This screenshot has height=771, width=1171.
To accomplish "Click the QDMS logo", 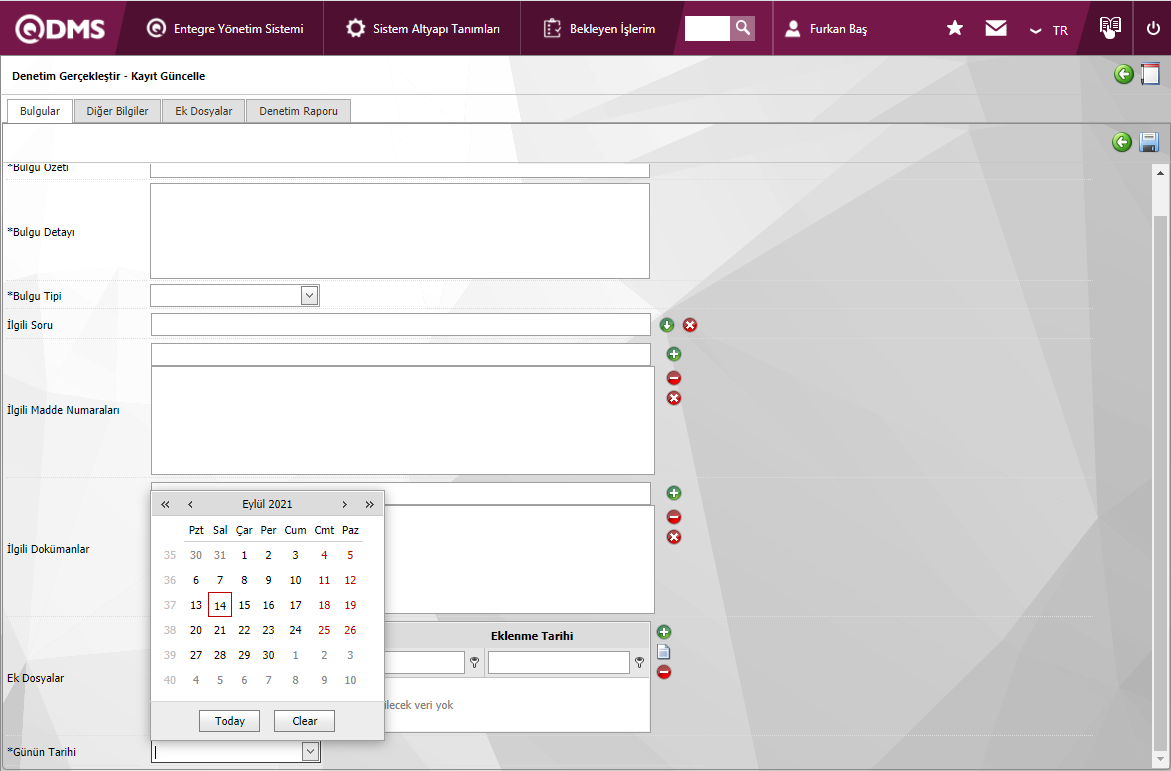I will tap(60, 28).
